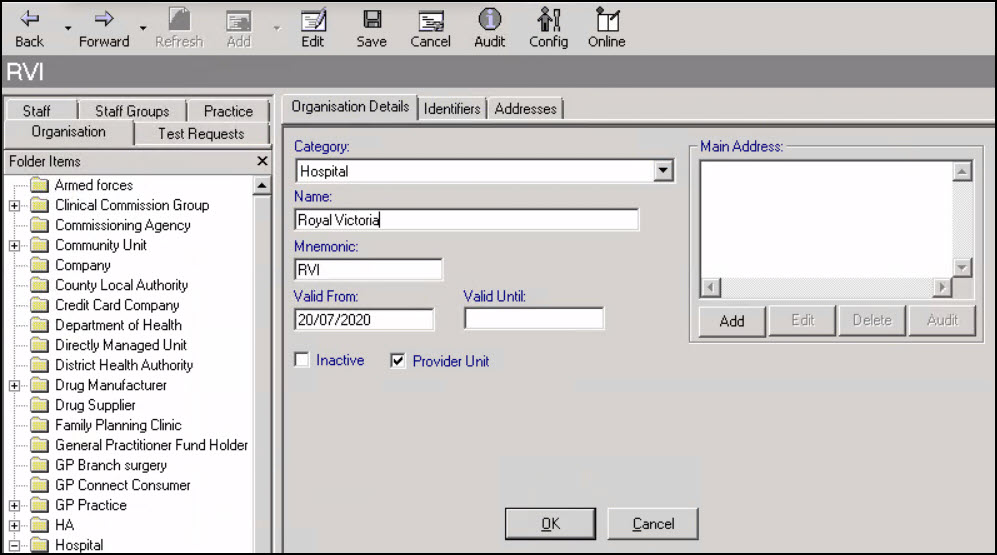
Task: Switch to the Identifiers tab
Action: [x=452, y=108]
